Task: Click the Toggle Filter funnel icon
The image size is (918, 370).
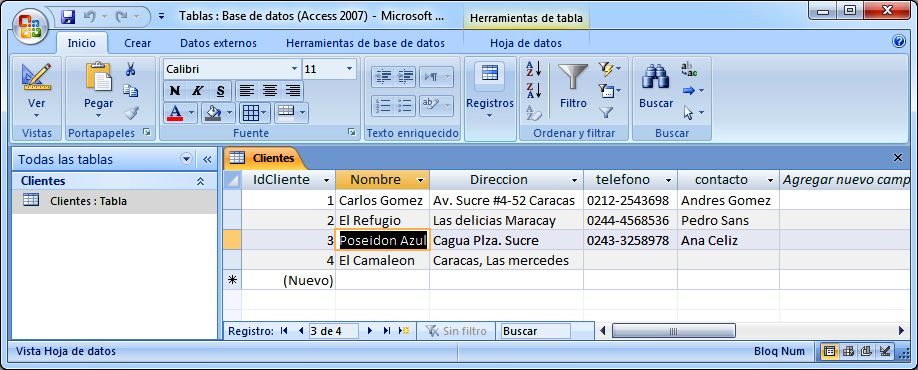Action: 606,112
